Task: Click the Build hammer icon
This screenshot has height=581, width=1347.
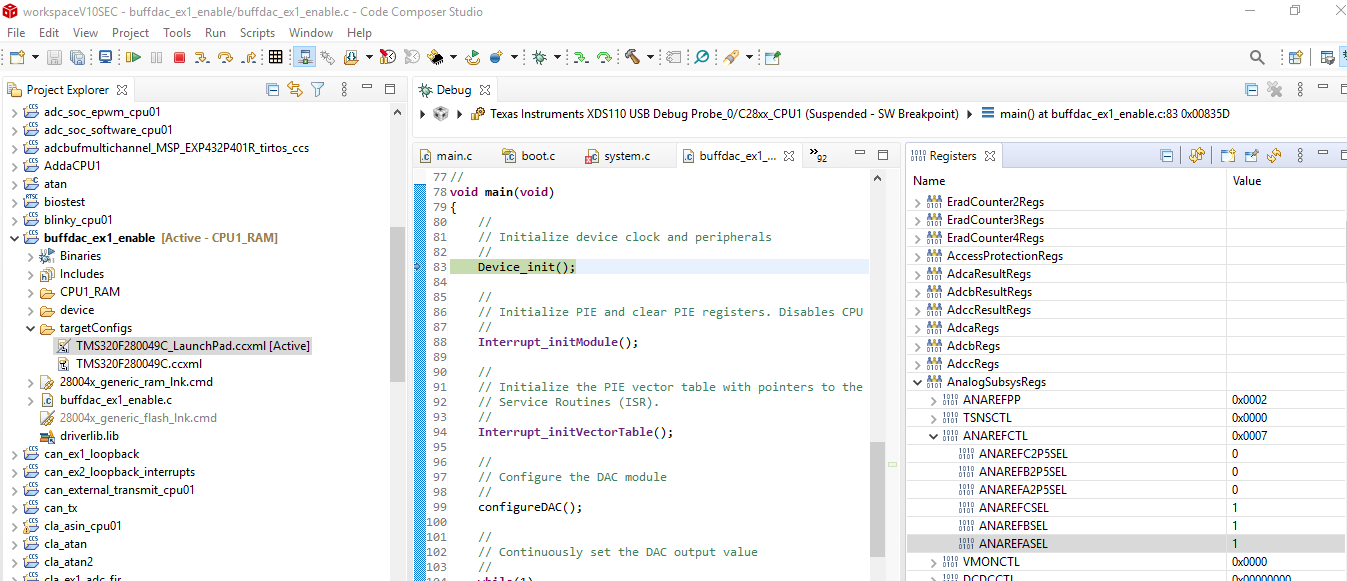Action: point(632,58)
